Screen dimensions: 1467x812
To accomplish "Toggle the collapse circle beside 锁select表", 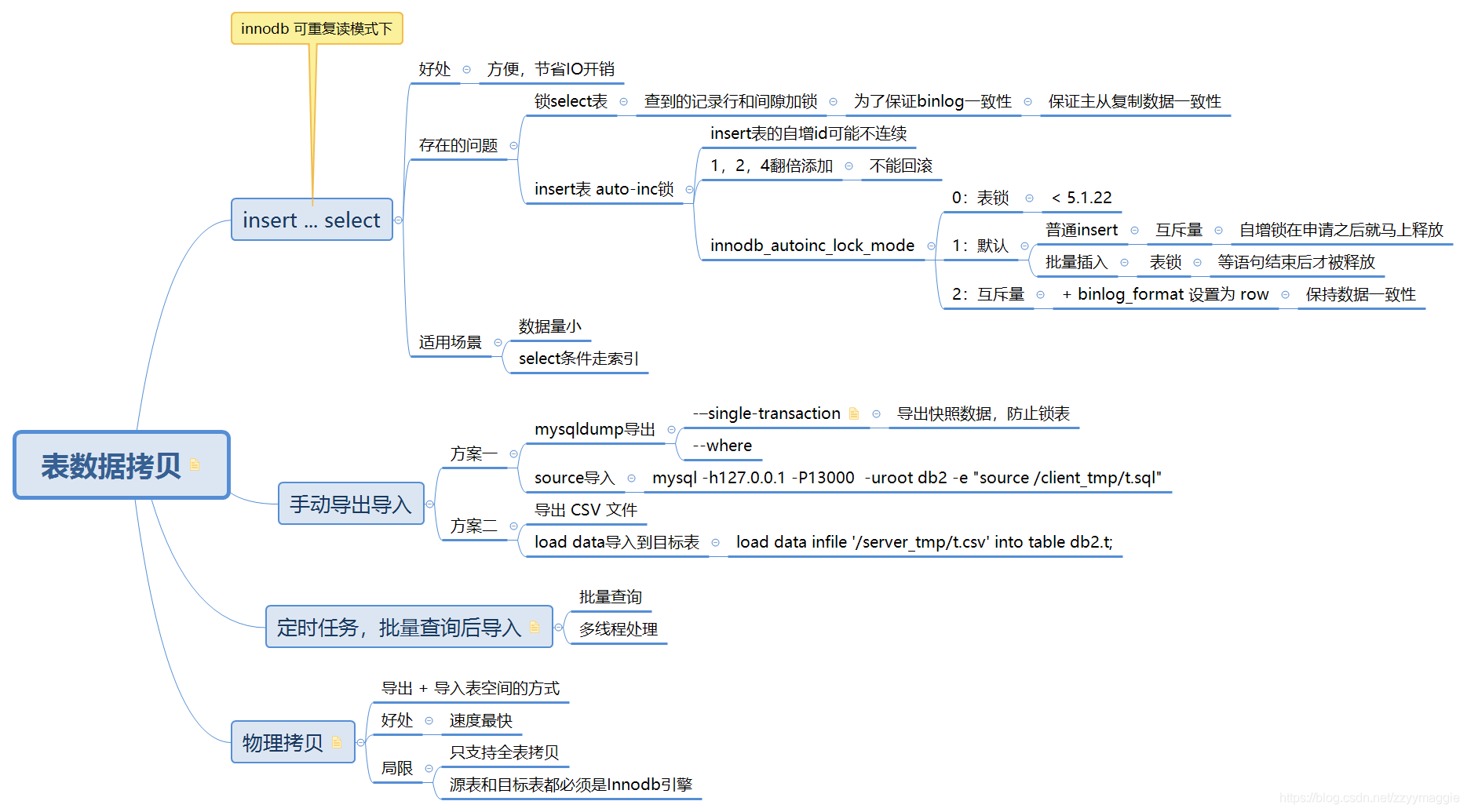I will pos(623,102).
